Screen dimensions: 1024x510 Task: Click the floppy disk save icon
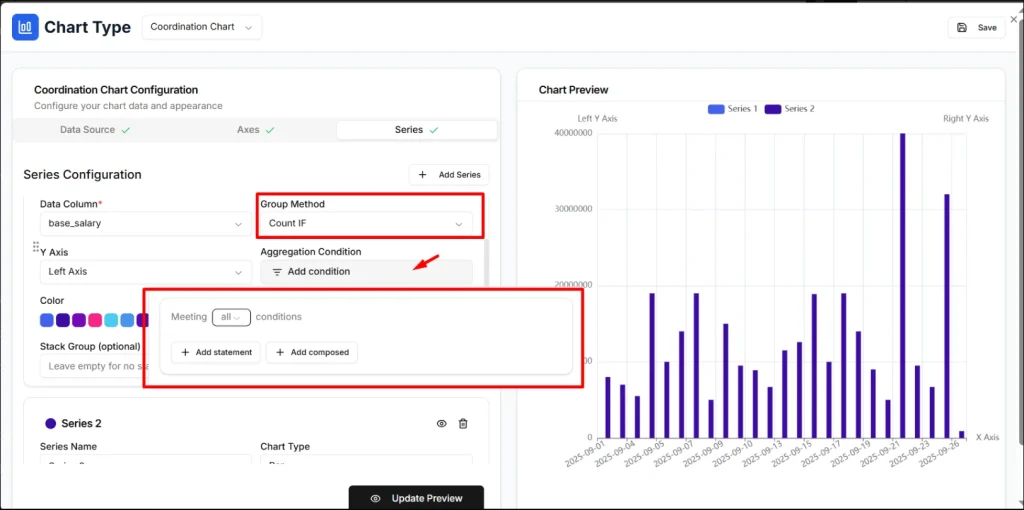click(961, 27)
